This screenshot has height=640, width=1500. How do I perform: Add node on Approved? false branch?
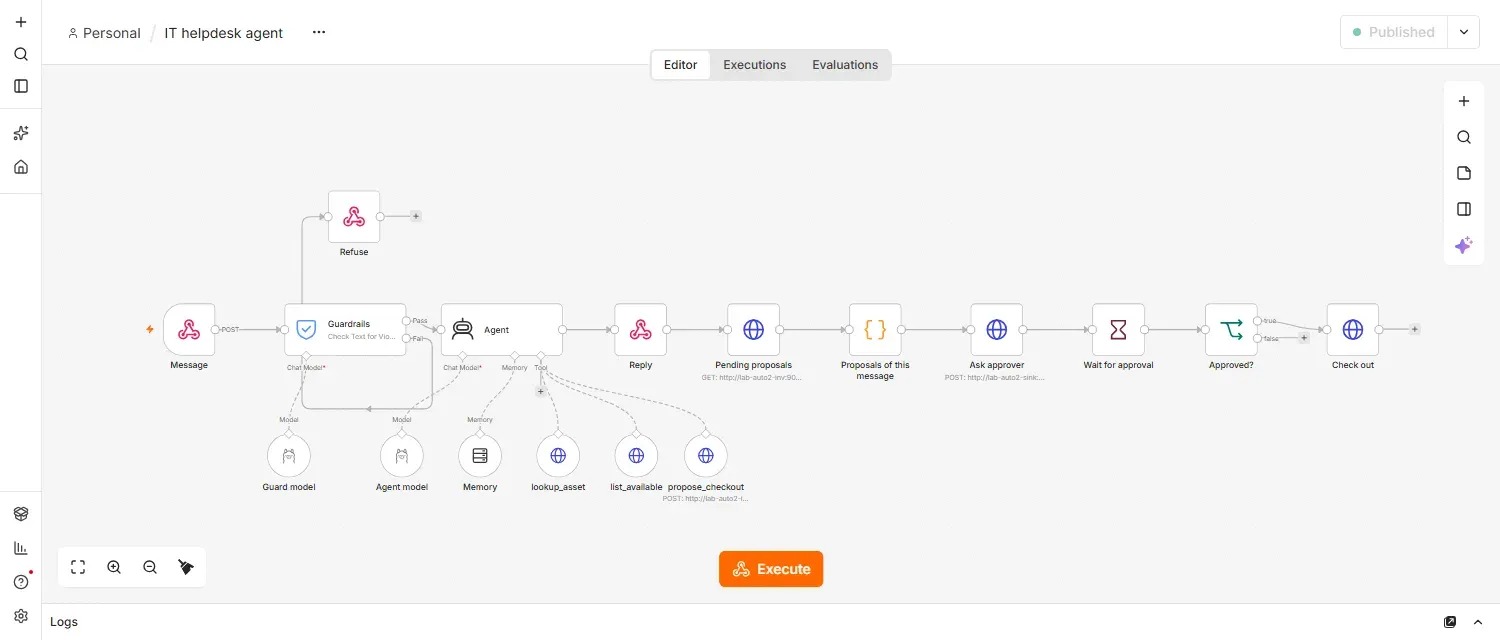(1304, 338)
